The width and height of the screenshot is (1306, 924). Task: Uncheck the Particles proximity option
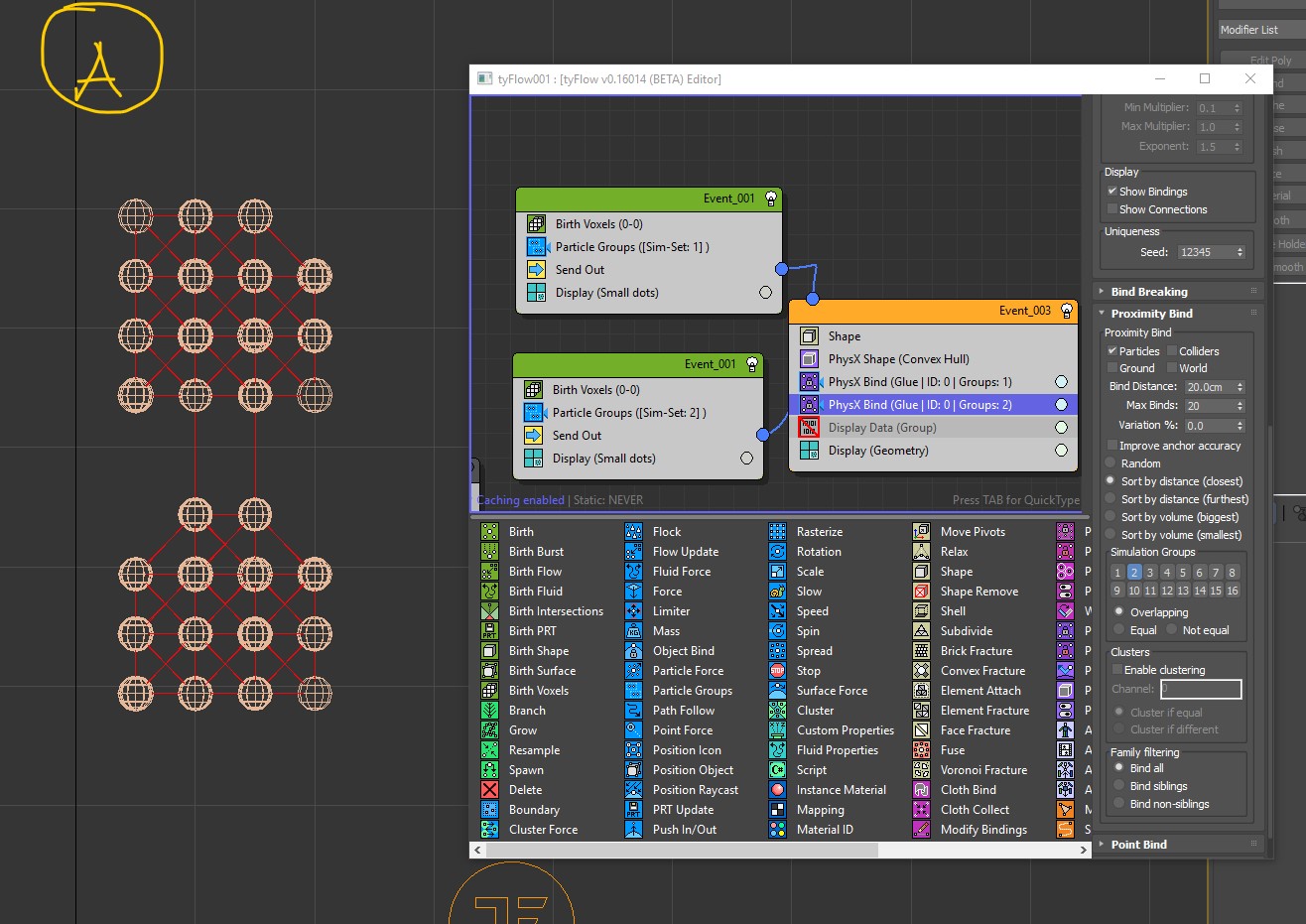click(1112, 351)
